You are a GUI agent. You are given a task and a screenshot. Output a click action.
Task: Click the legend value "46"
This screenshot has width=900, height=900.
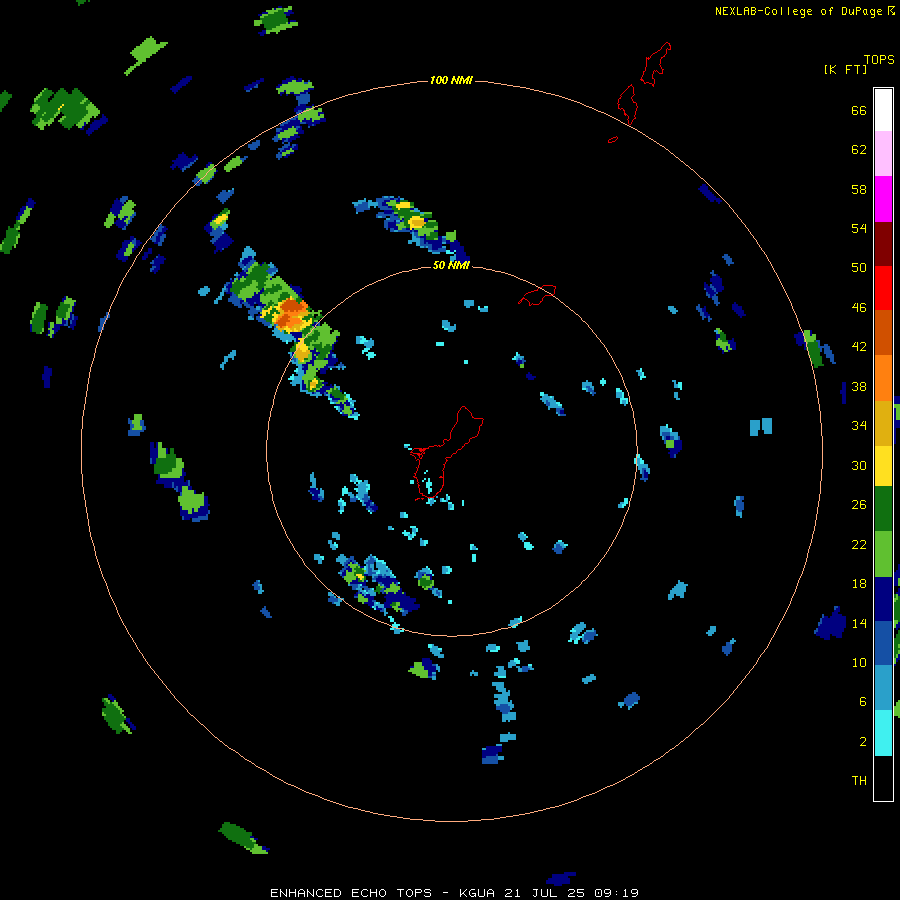click(859, 308)
